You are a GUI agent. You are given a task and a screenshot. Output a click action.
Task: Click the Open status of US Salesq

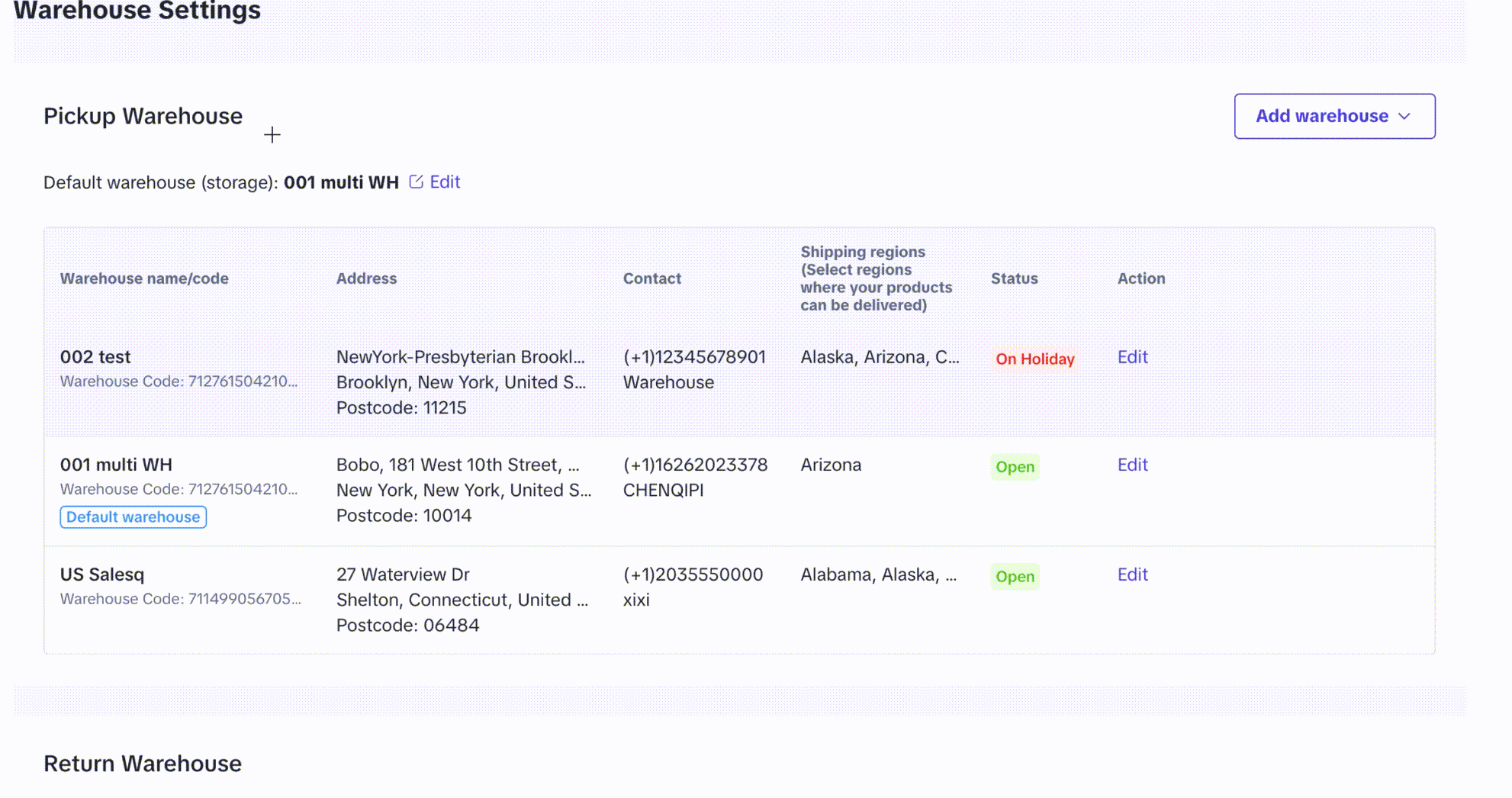click(1015, 577)
